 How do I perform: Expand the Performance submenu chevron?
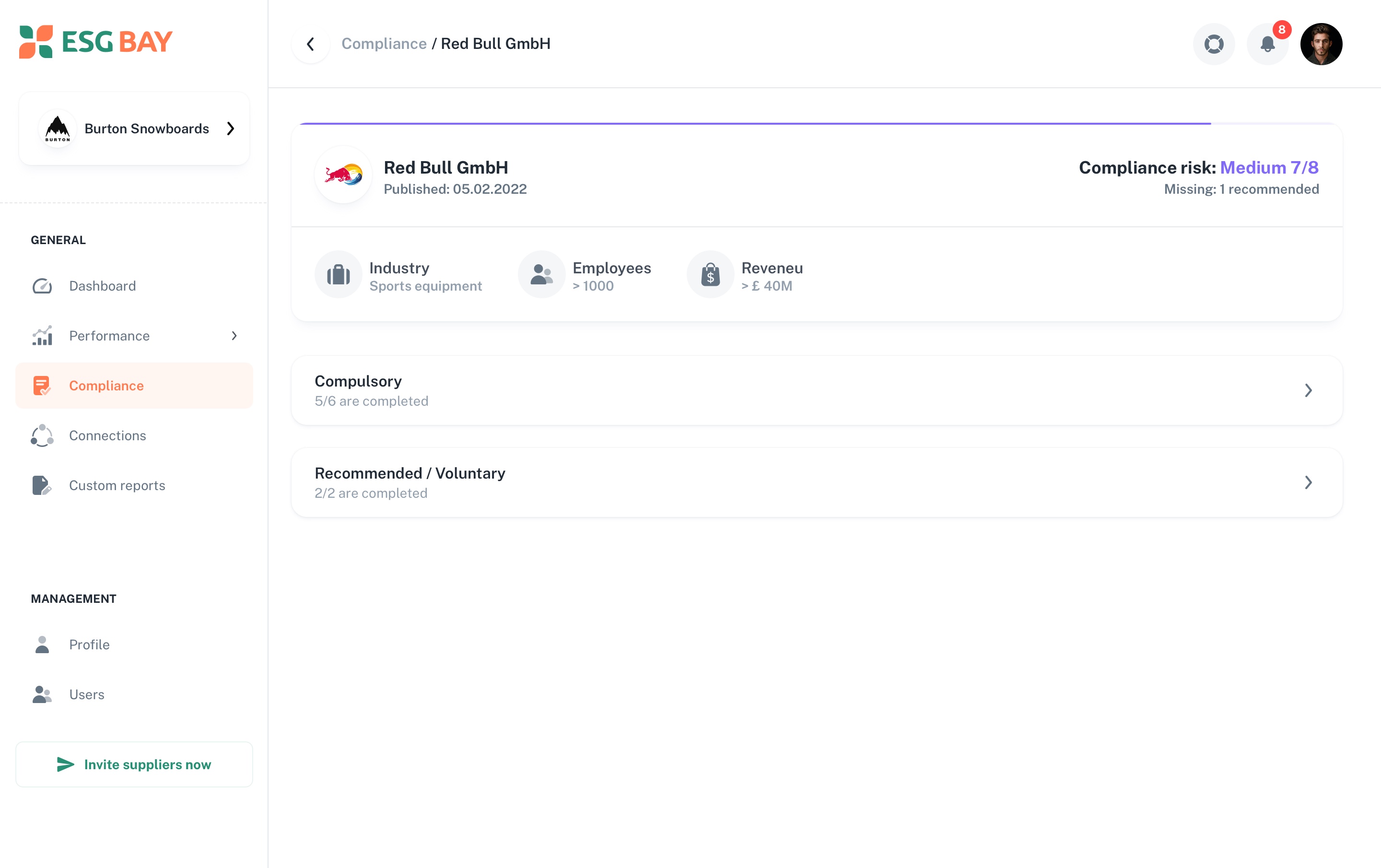click(234, 336)
